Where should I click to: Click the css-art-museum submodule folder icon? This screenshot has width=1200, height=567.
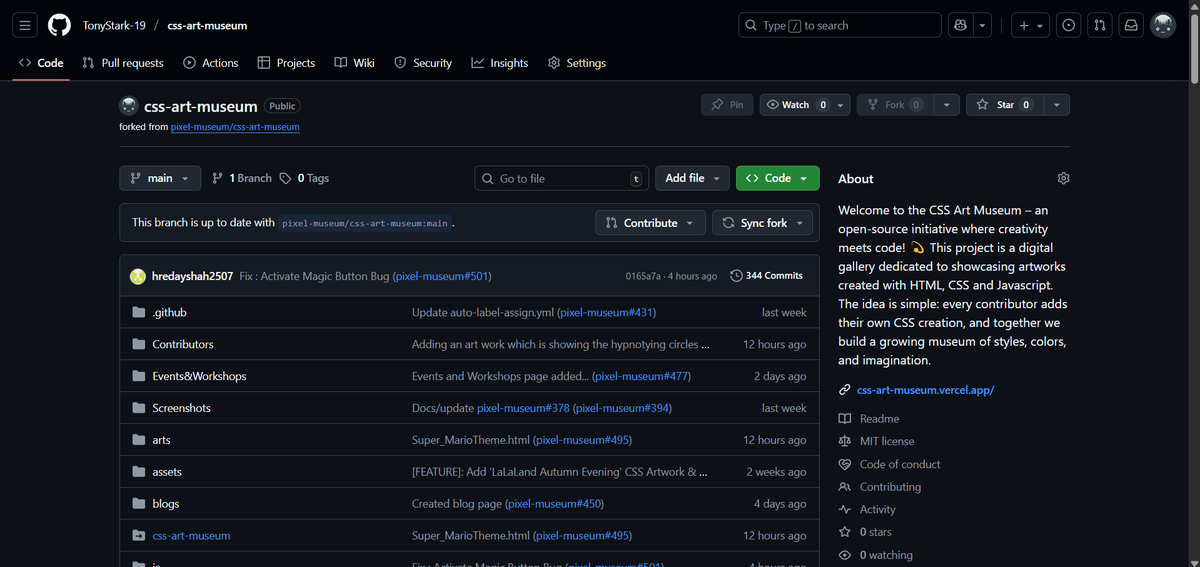click(x=139, y=536)
